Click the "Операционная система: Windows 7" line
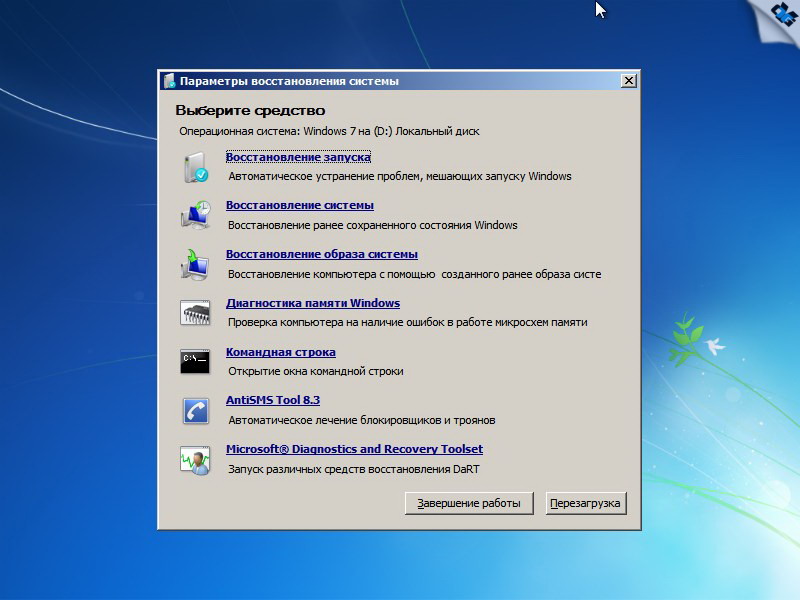This screenshot has width=800, height=600. [329, 131]
